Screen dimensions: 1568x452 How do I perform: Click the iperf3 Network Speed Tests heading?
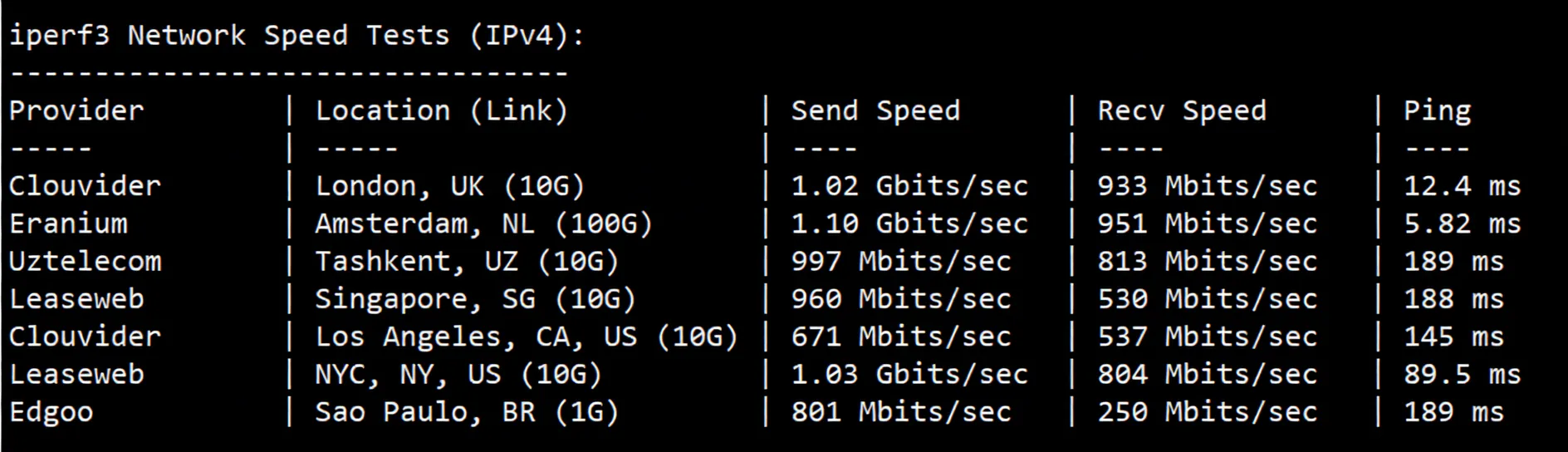coord(296,36)
